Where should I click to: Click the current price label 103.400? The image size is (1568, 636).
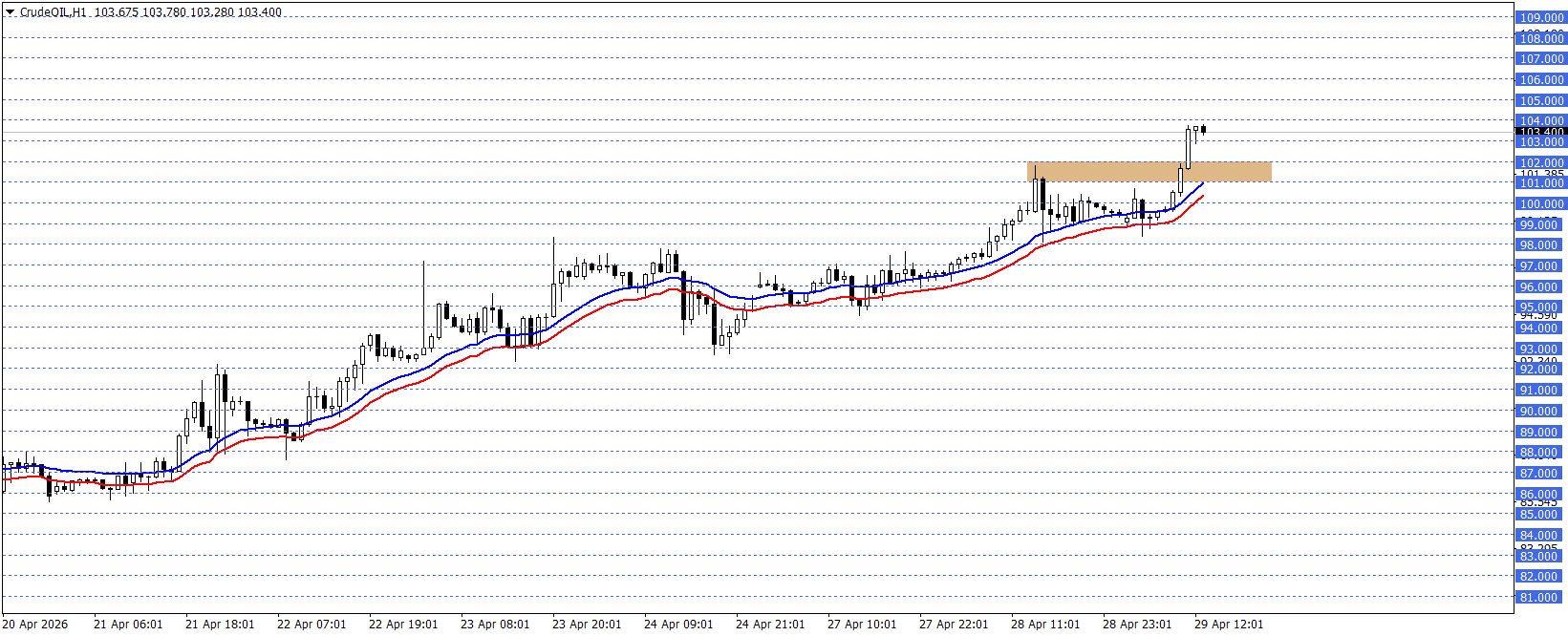(1541, 132)
